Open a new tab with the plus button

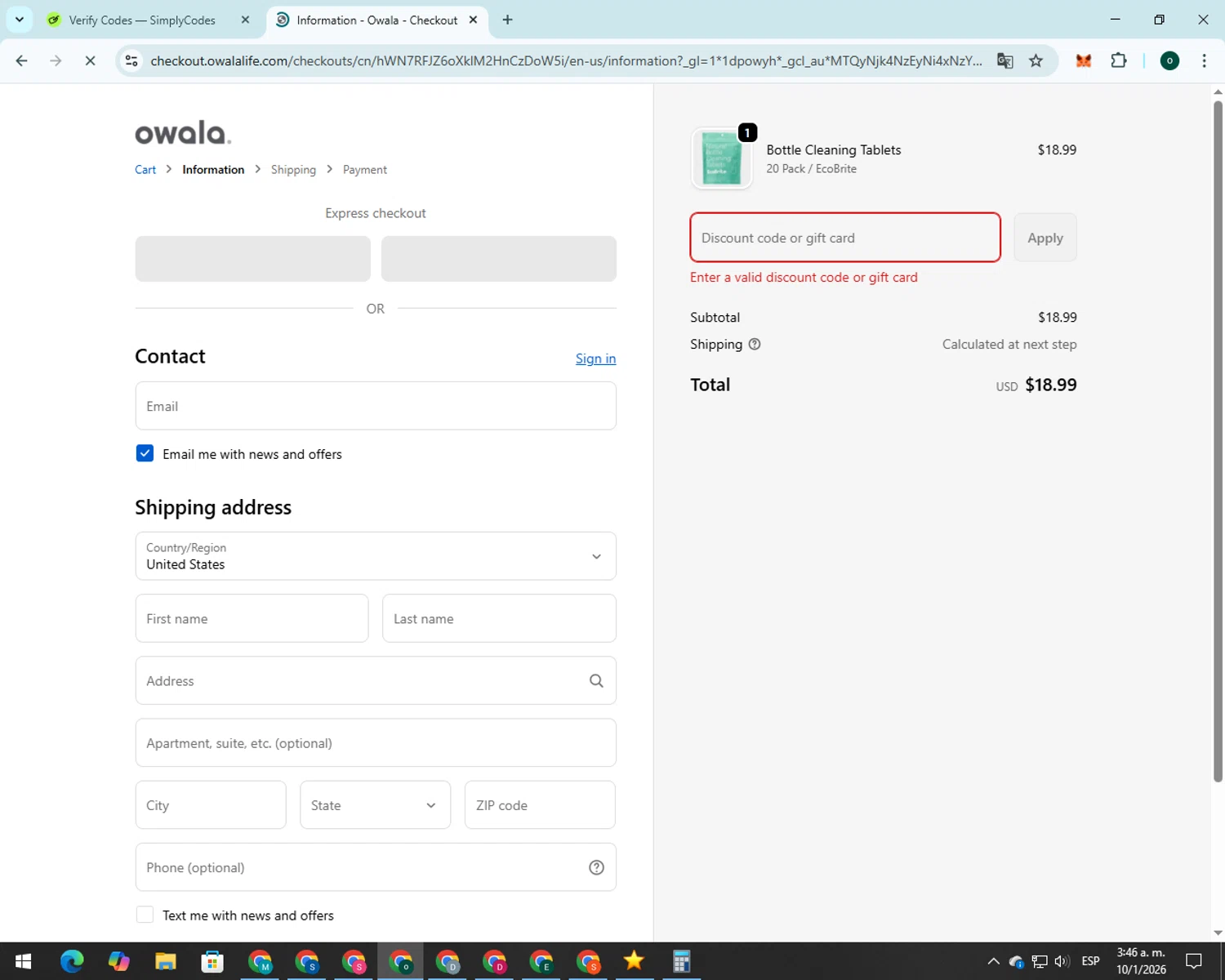pyautogui.click(x=507, y=20)
